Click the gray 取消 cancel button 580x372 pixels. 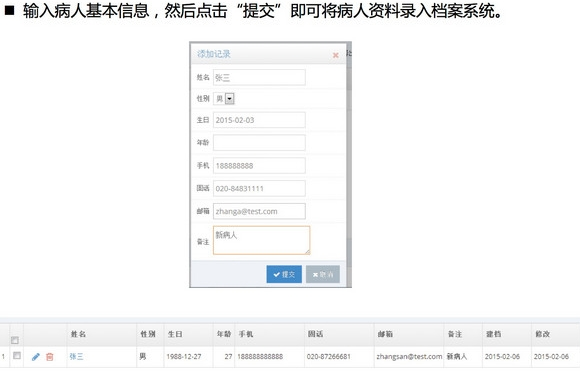tap(323, 274)
